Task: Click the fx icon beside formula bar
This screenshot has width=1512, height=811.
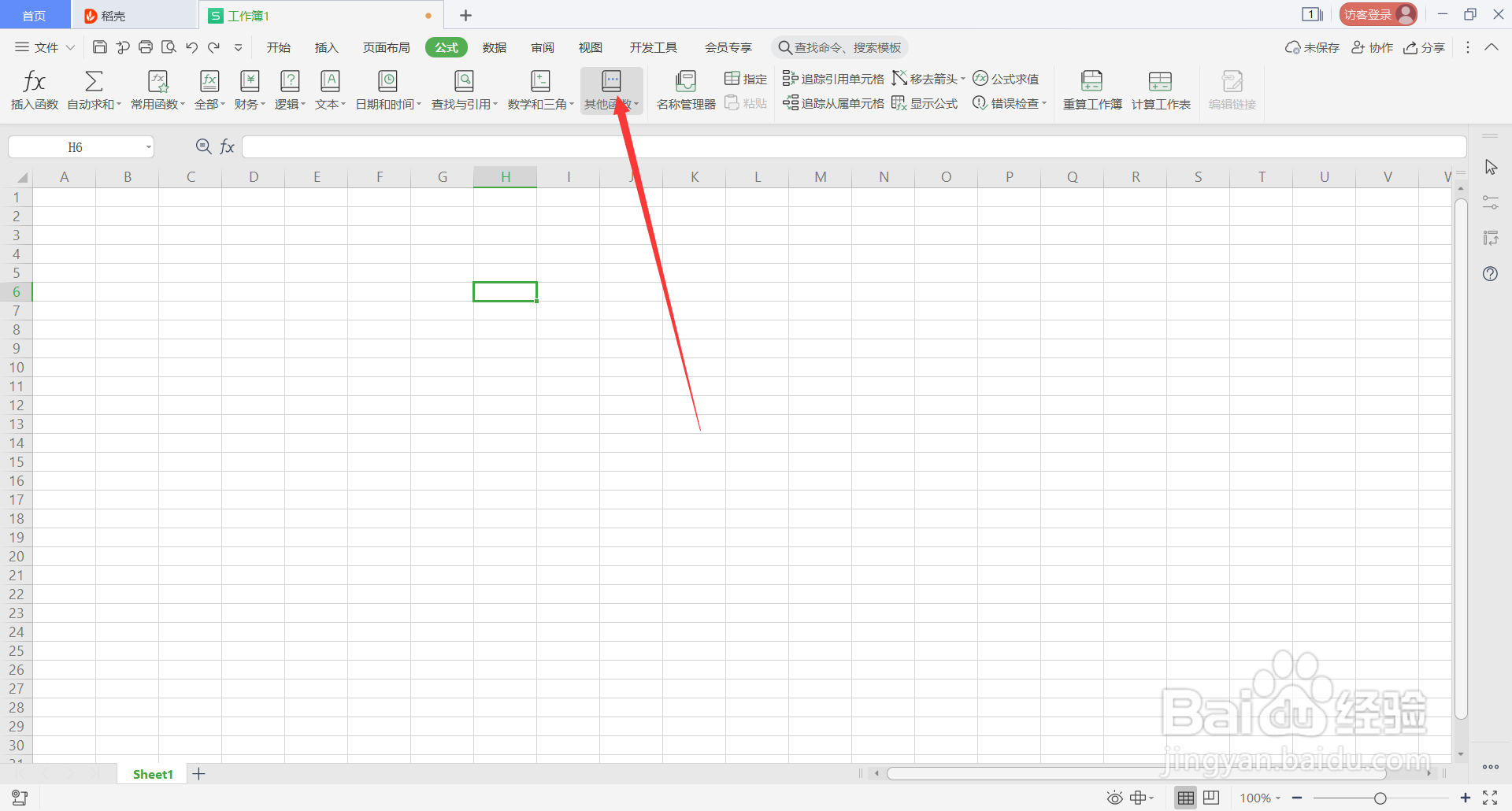Action: tap(227, 146)
